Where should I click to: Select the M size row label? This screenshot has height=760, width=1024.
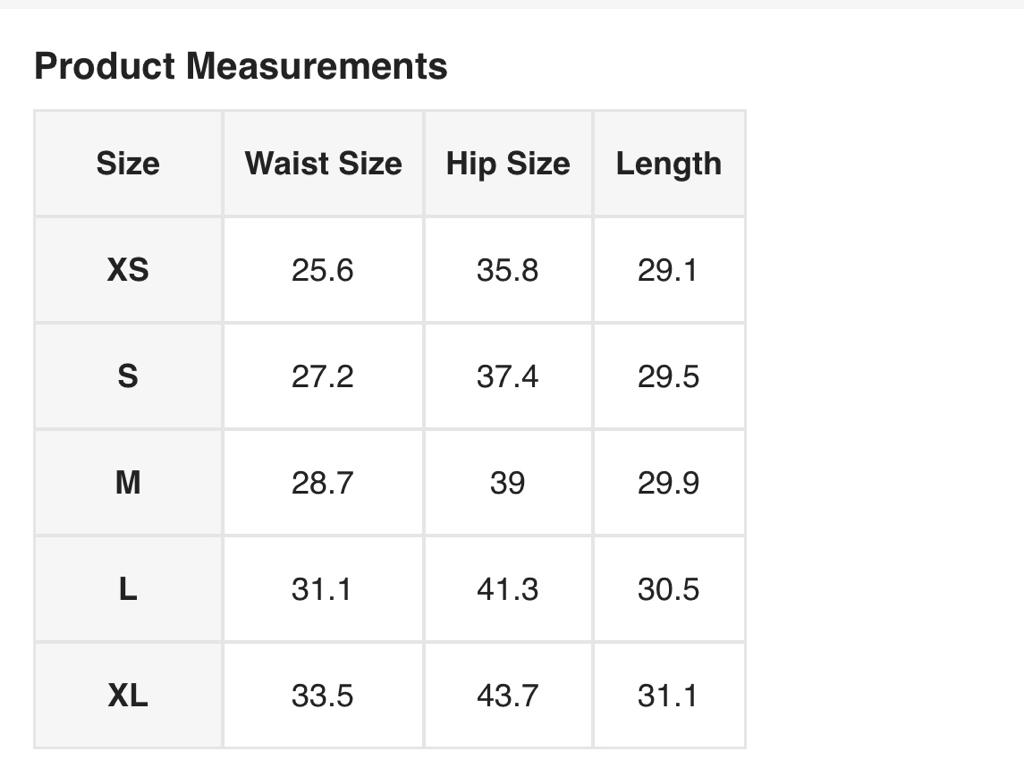point(128,483)
